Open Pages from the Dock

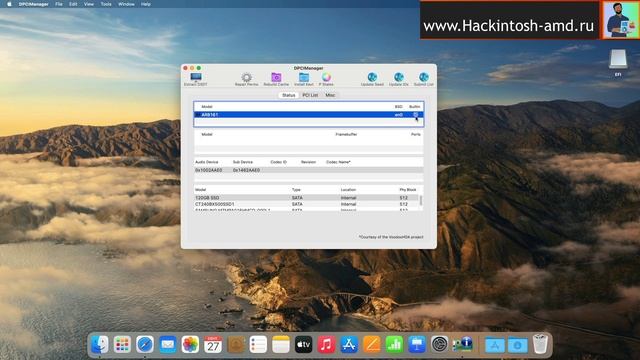[x=371, y=345]
